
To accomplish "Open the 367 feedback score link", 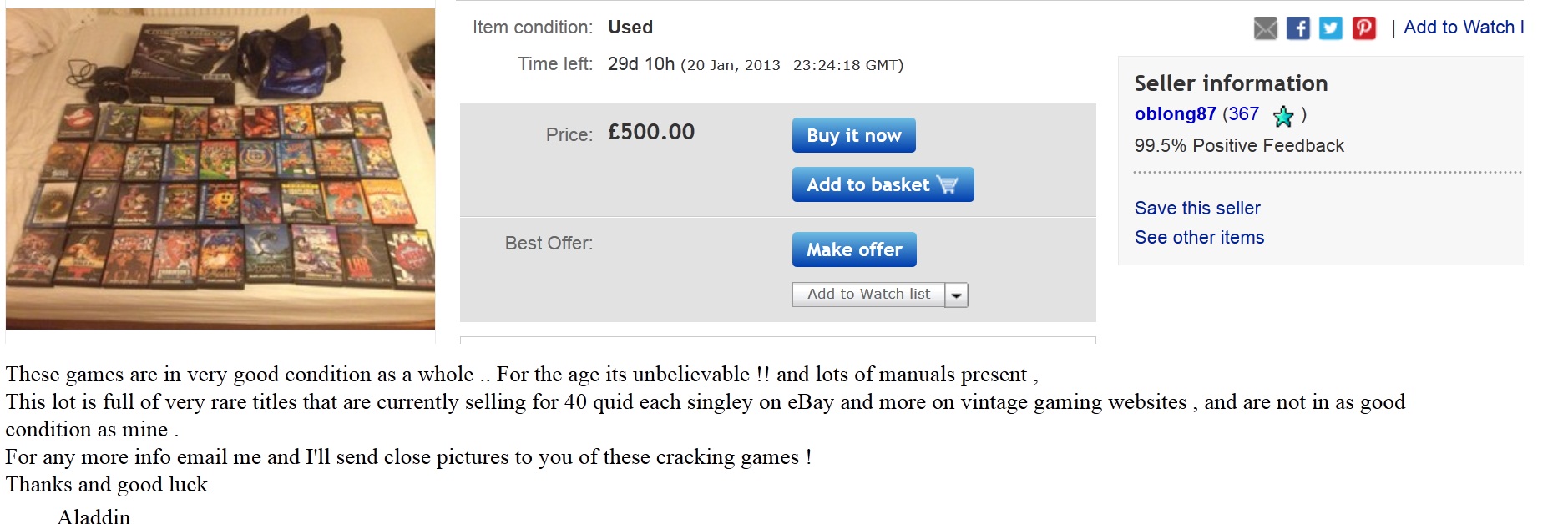I will [1243, 114].
